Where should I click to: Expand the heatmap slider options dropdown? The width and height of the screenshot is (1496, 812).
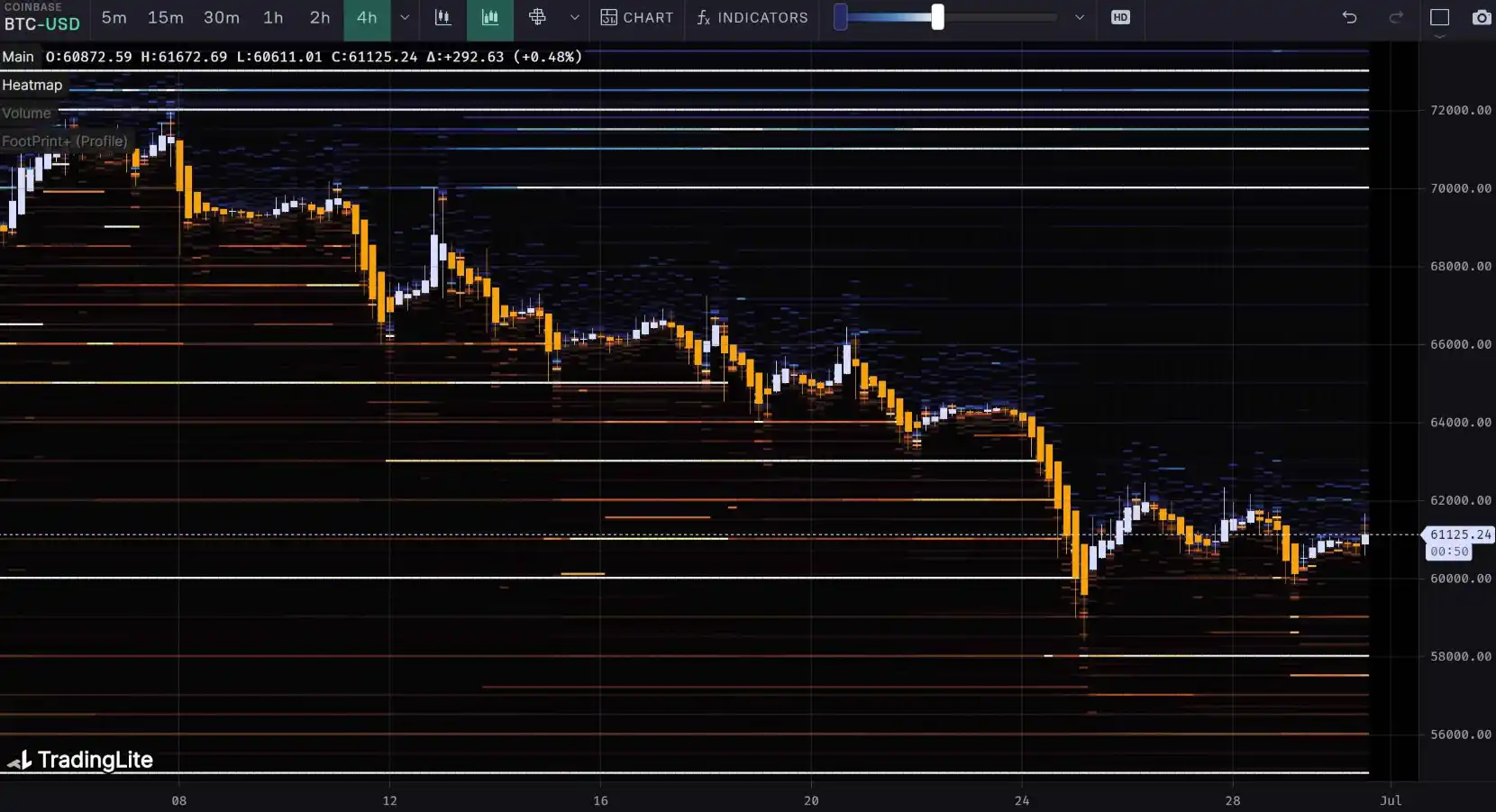coord(1080,18)
